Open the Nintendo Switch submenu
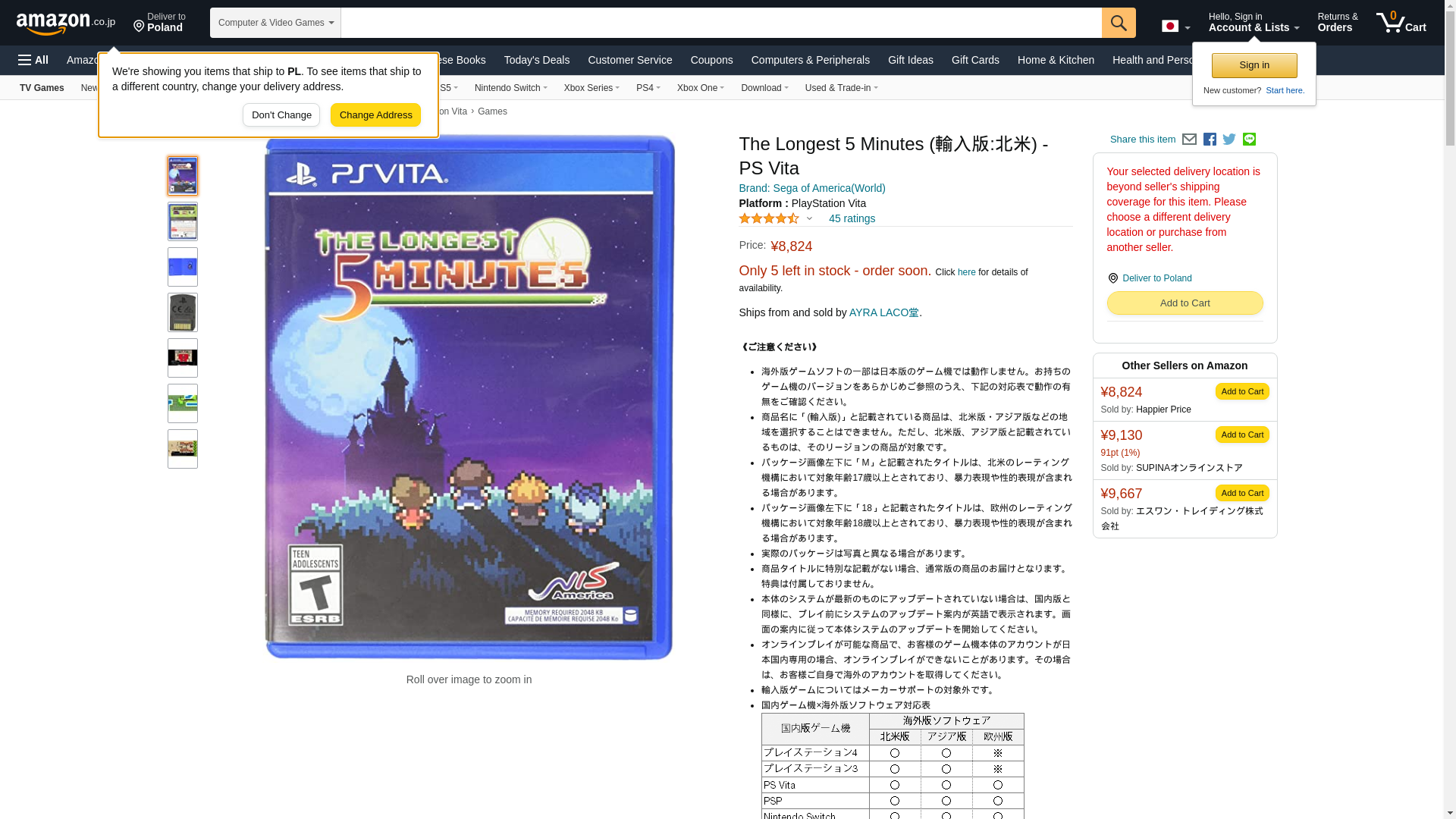This screenshot has height=819, width=1456. [x=510, y=88]
